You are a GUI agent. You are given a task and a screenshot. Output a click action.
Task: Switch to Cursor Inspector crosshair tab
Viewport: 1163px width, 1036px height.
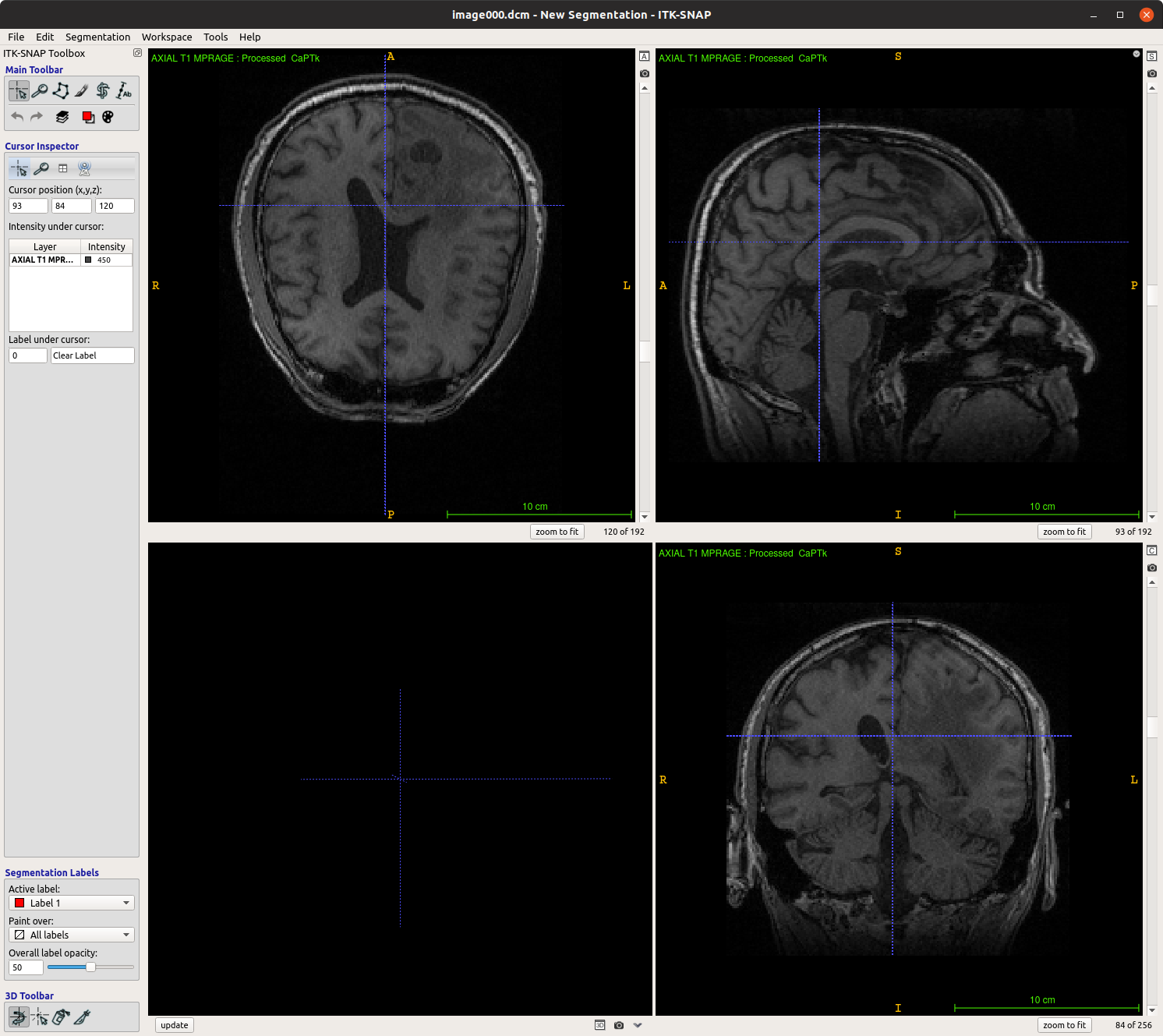coord(19,168)
